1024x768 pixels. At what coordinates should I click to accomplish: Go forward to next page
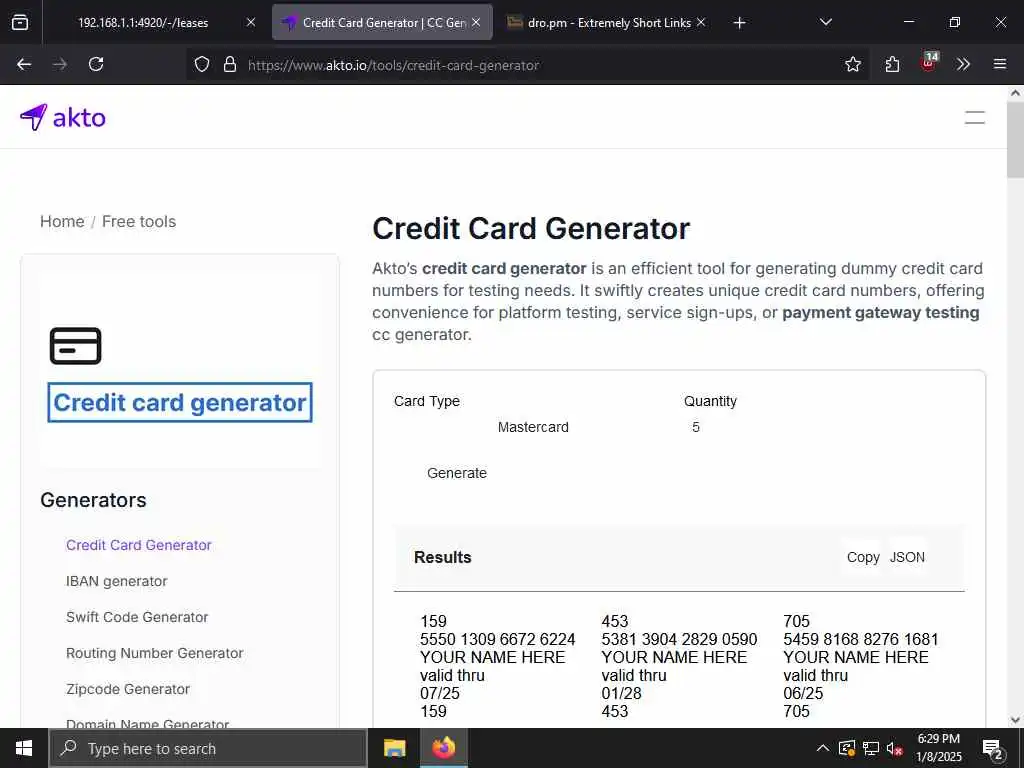(x=60, y=64)
